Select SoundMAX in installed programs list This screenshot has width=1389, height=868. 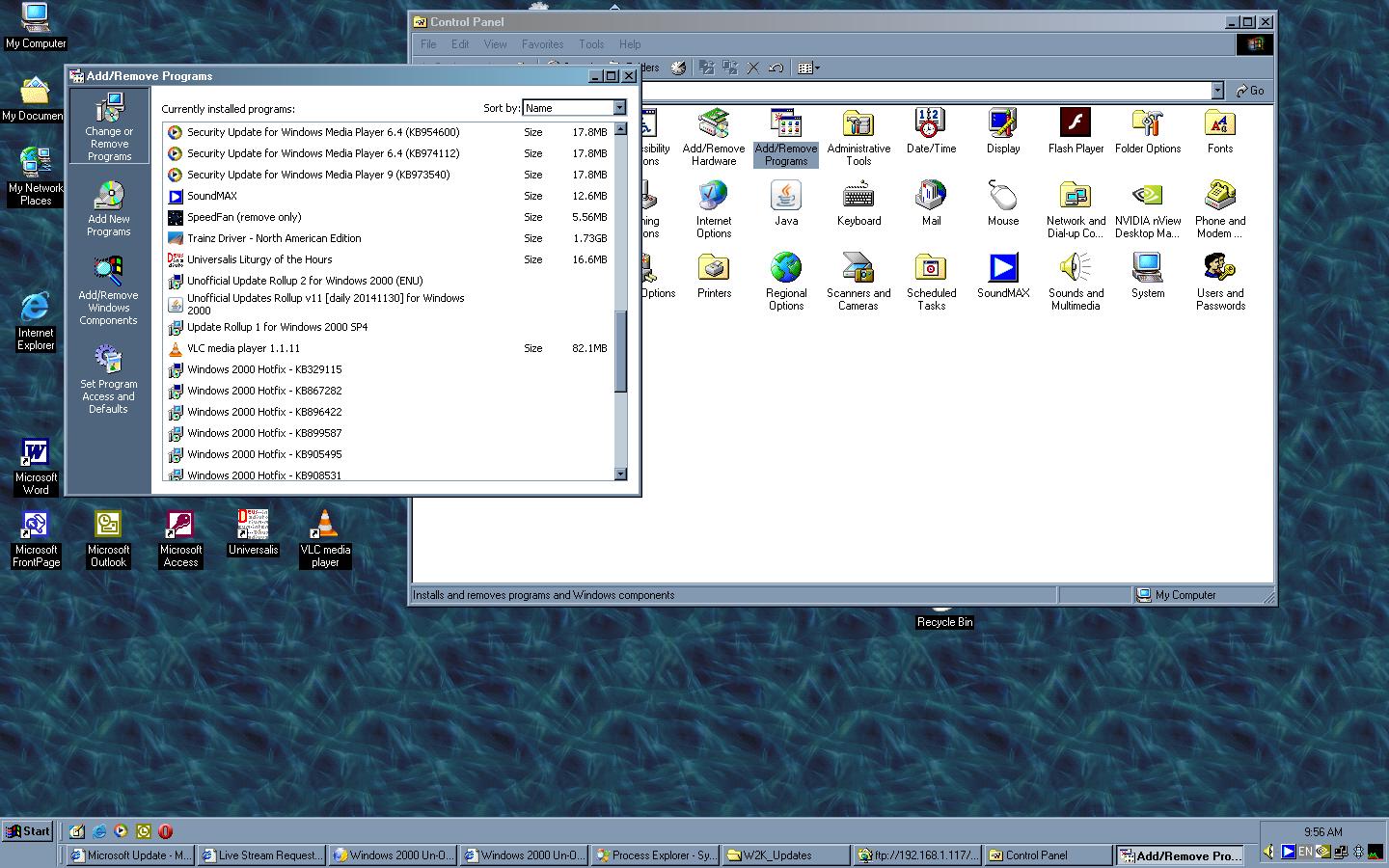click(390, 196)
